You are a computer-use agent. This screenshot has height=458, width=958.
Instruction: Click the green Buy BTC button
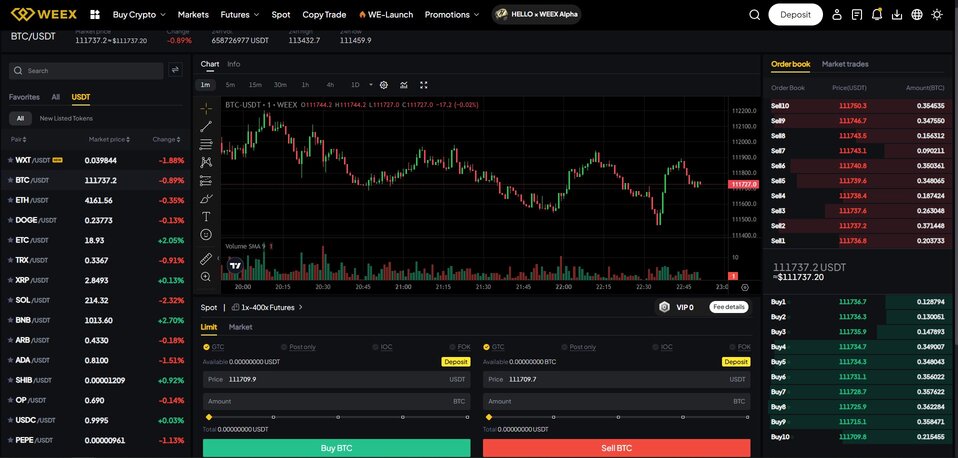[337, 448]
